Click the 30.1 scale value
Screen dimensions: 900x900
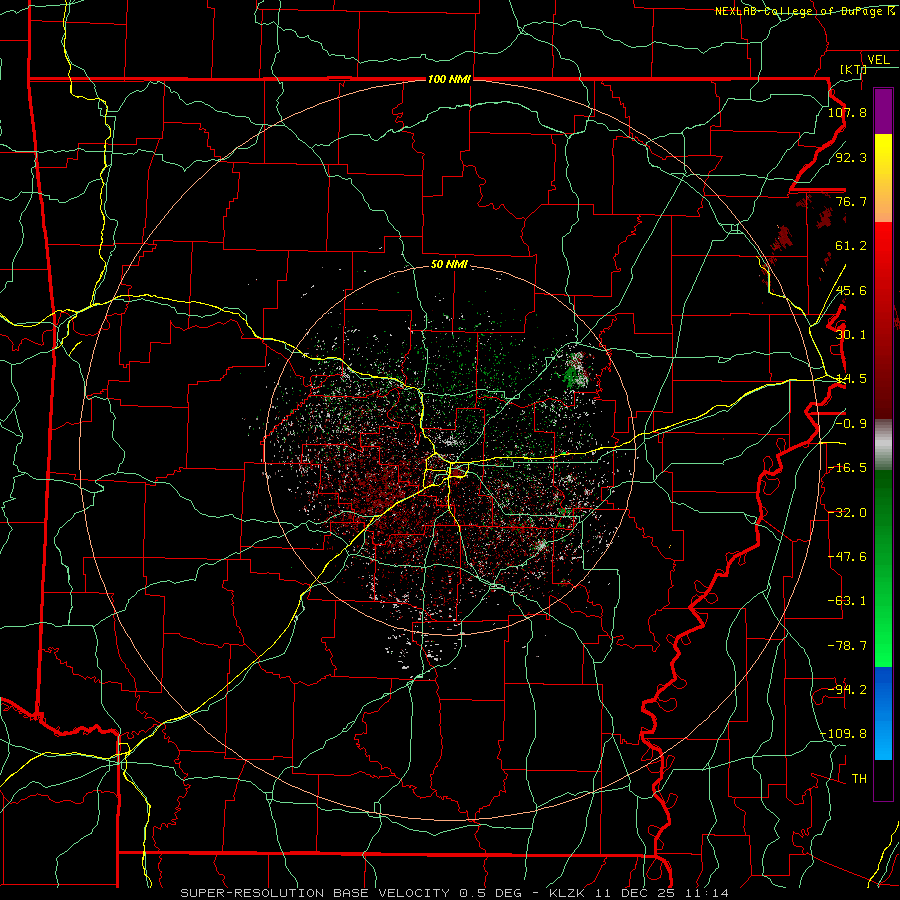(x=851, y=335)
